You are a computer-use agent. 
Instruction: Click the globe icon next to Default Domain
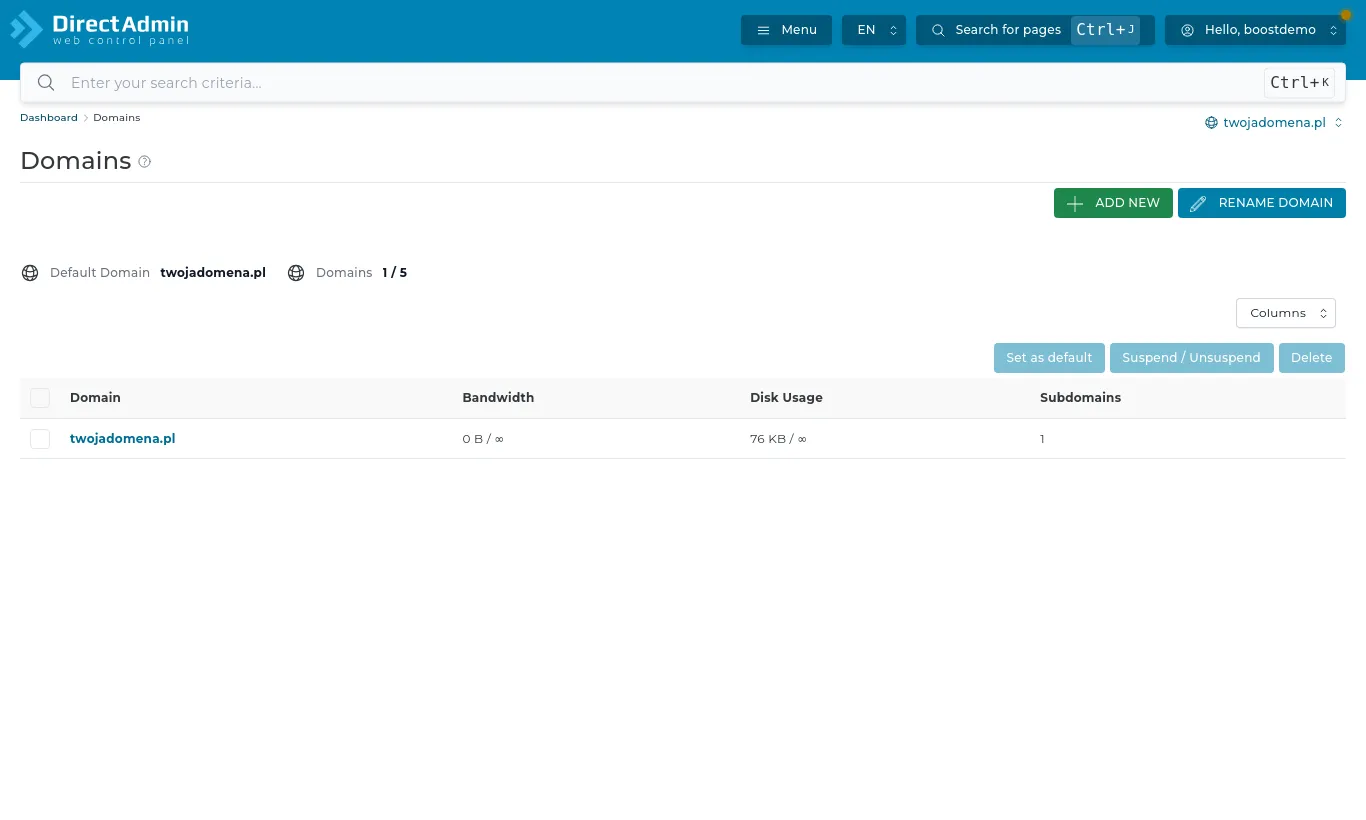click(30, 273)
